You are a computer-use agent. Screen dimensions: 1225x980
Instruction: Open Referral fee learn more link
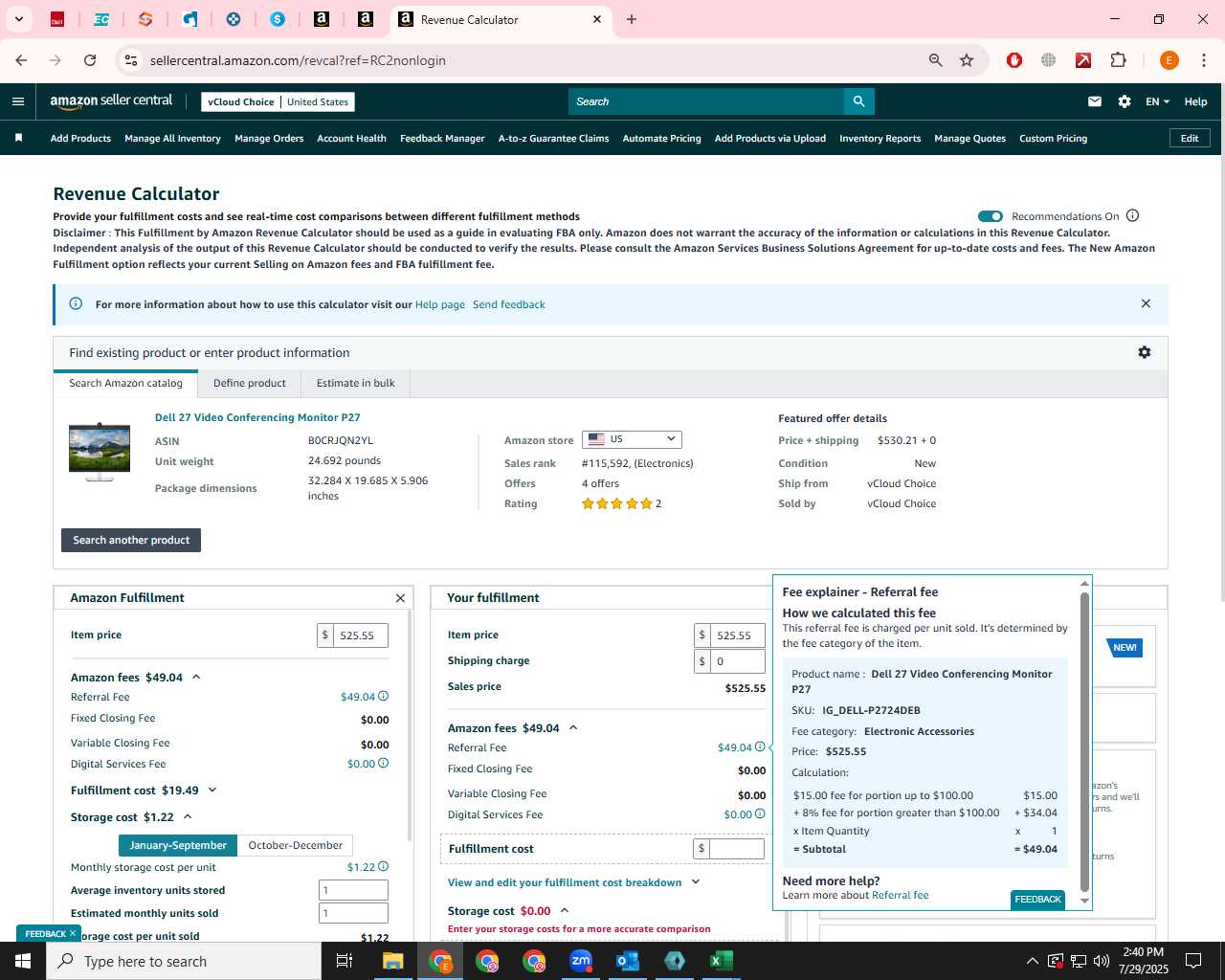[x=900, y=895]
